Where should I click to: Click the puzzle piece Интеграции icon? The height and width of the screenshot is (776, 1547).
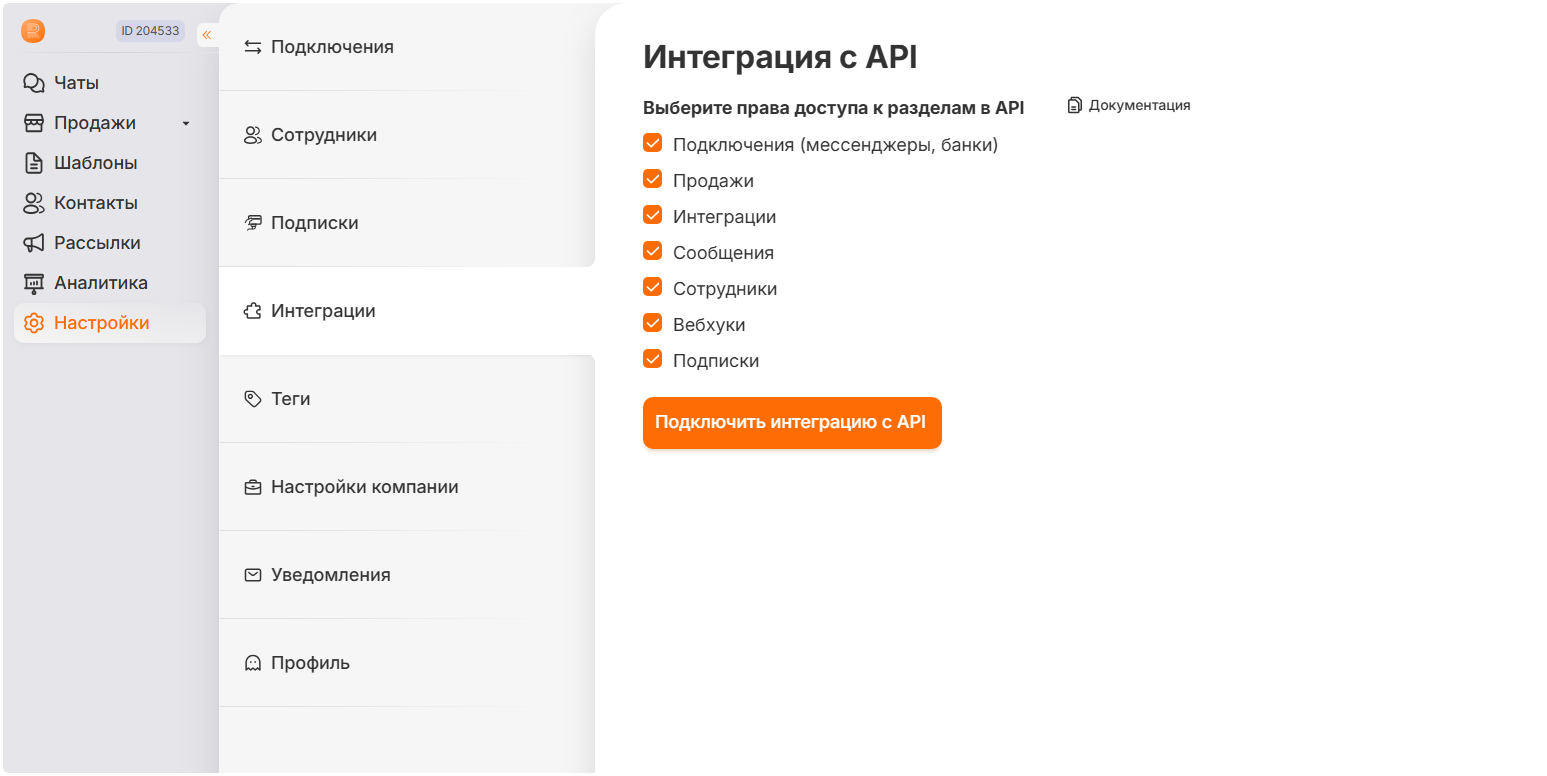coord(253,311)
